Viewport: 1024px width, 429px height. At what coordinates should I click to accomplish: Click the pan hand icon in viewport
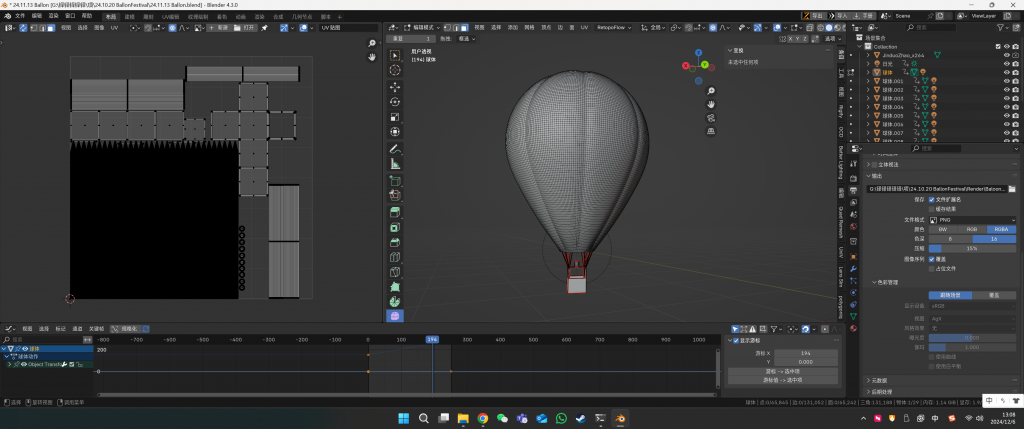(x=710, y=103)
